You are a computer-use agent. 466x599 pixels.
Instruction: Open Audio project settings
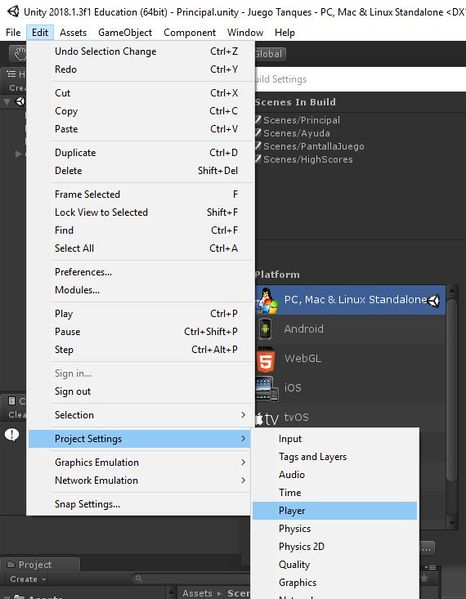click(x=335, y=474)
